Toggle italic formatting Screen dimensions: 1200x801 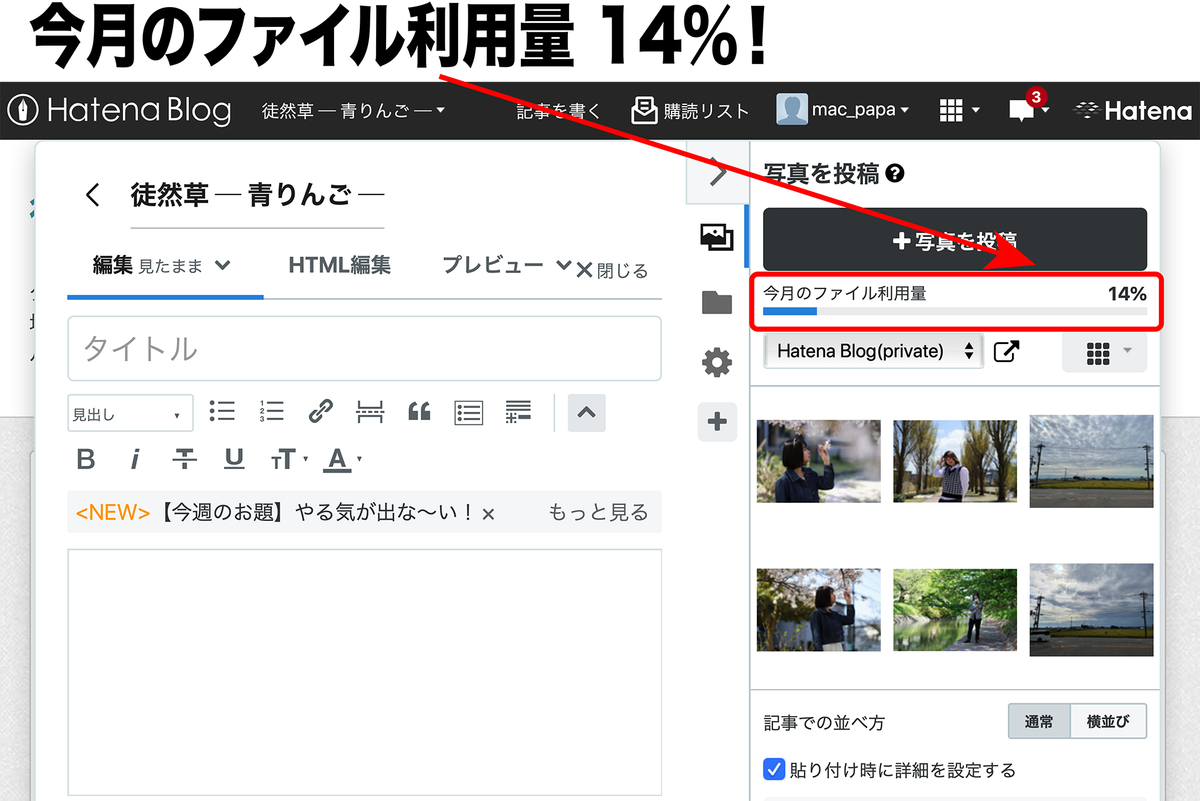pyautogui.click(x=135, y=460)
